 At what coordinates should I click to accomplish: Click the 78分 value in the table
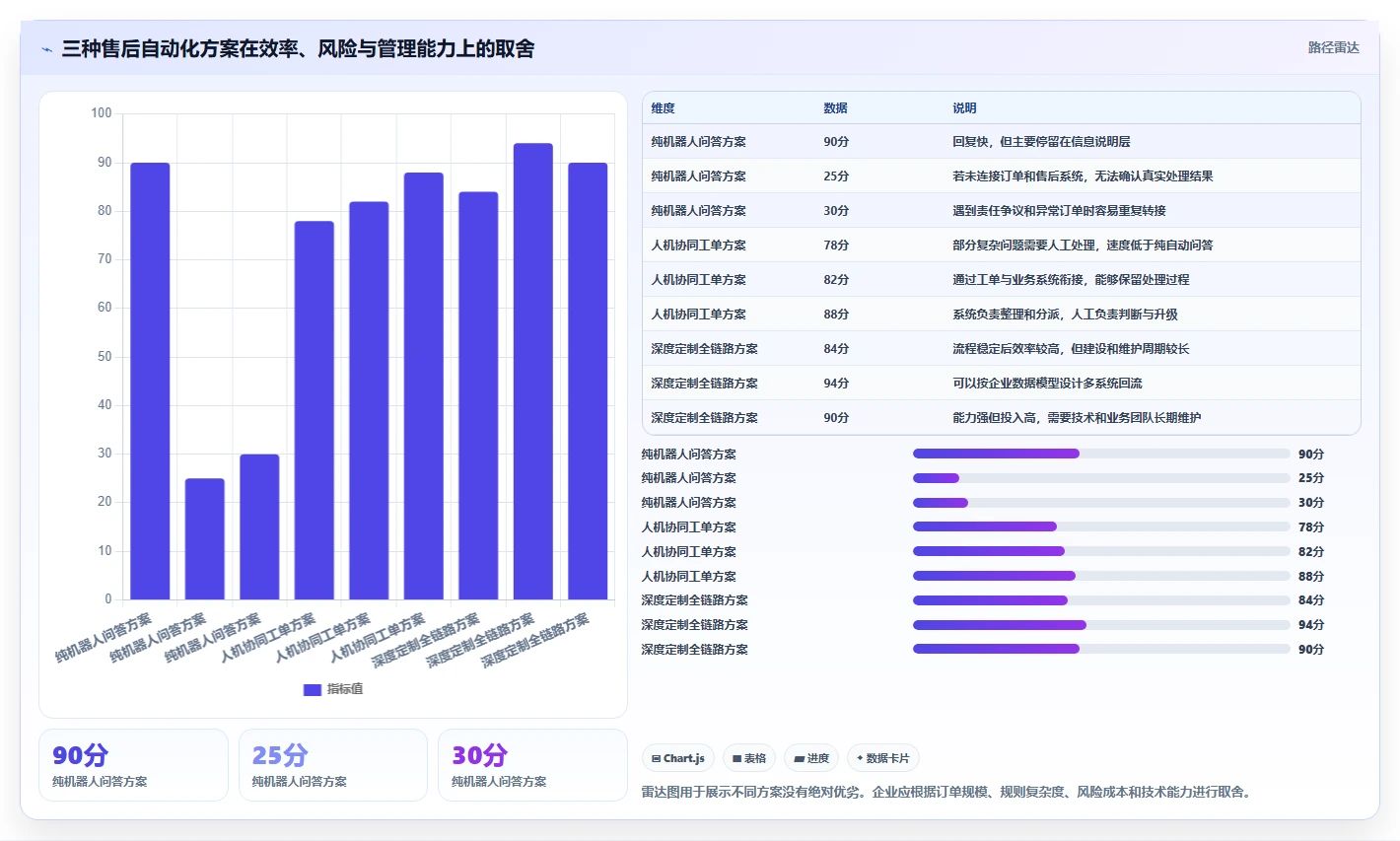click(x=836, y=245)
